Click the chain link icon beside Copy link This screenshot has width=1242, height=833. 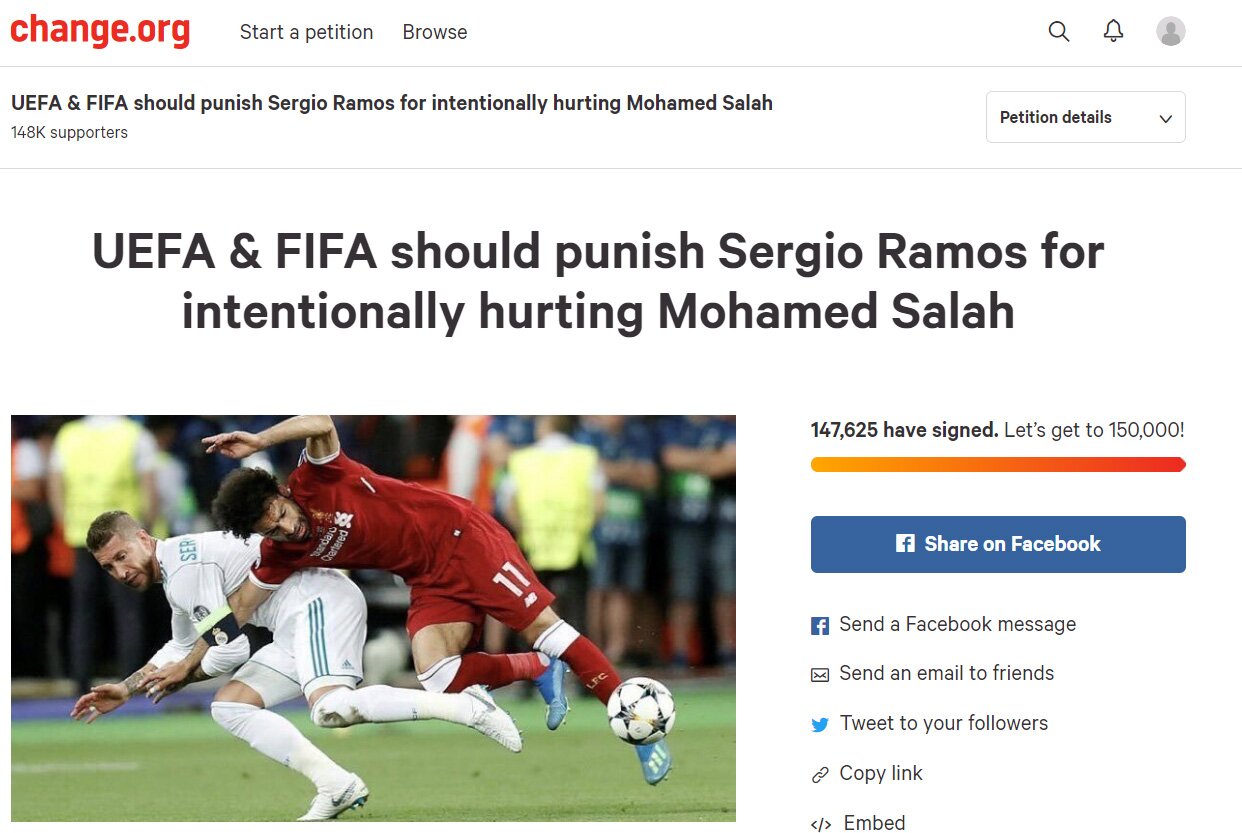(x=820, y=775)
